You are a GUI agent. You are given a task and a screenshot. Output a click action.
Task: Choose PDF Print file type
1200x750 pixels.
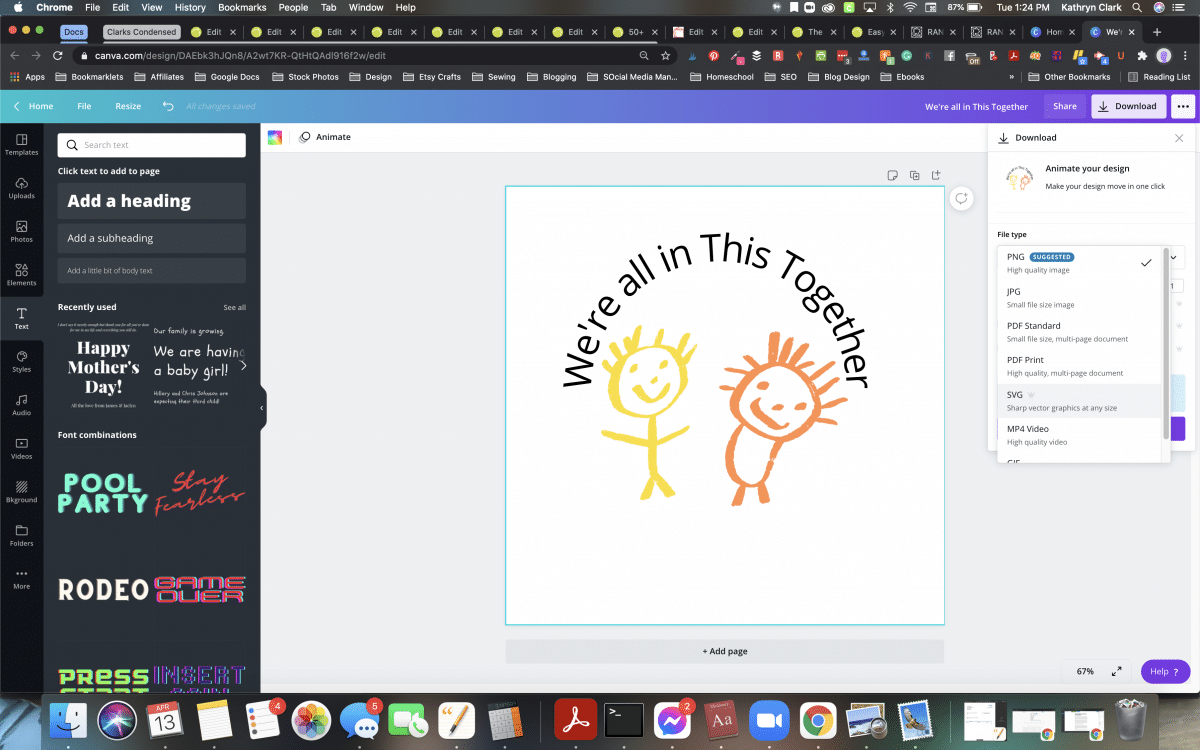point(1081,366)
